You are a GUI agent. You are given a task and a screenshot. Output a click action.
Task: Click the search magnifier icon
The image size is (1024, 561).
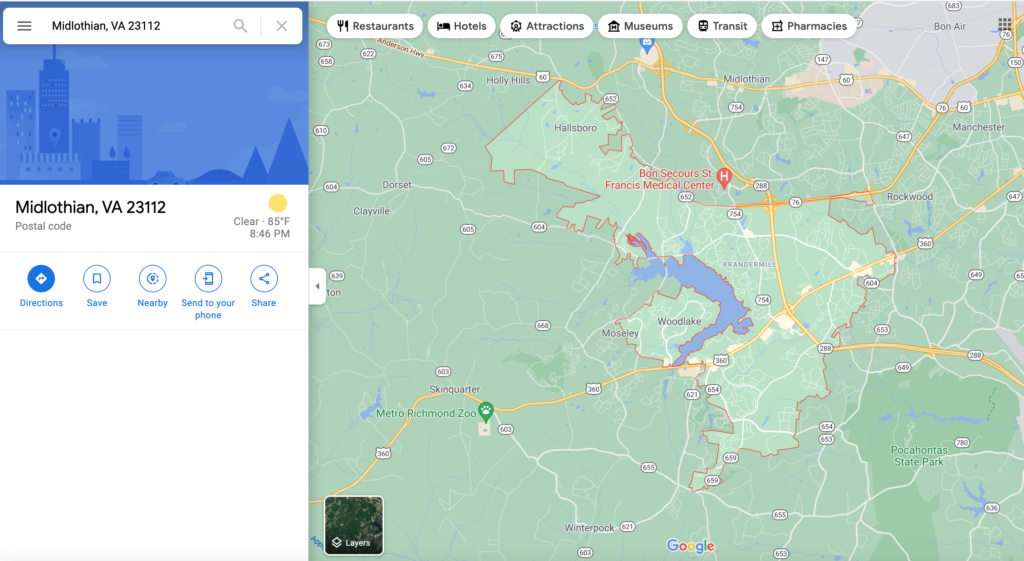[x=240, y=26]
